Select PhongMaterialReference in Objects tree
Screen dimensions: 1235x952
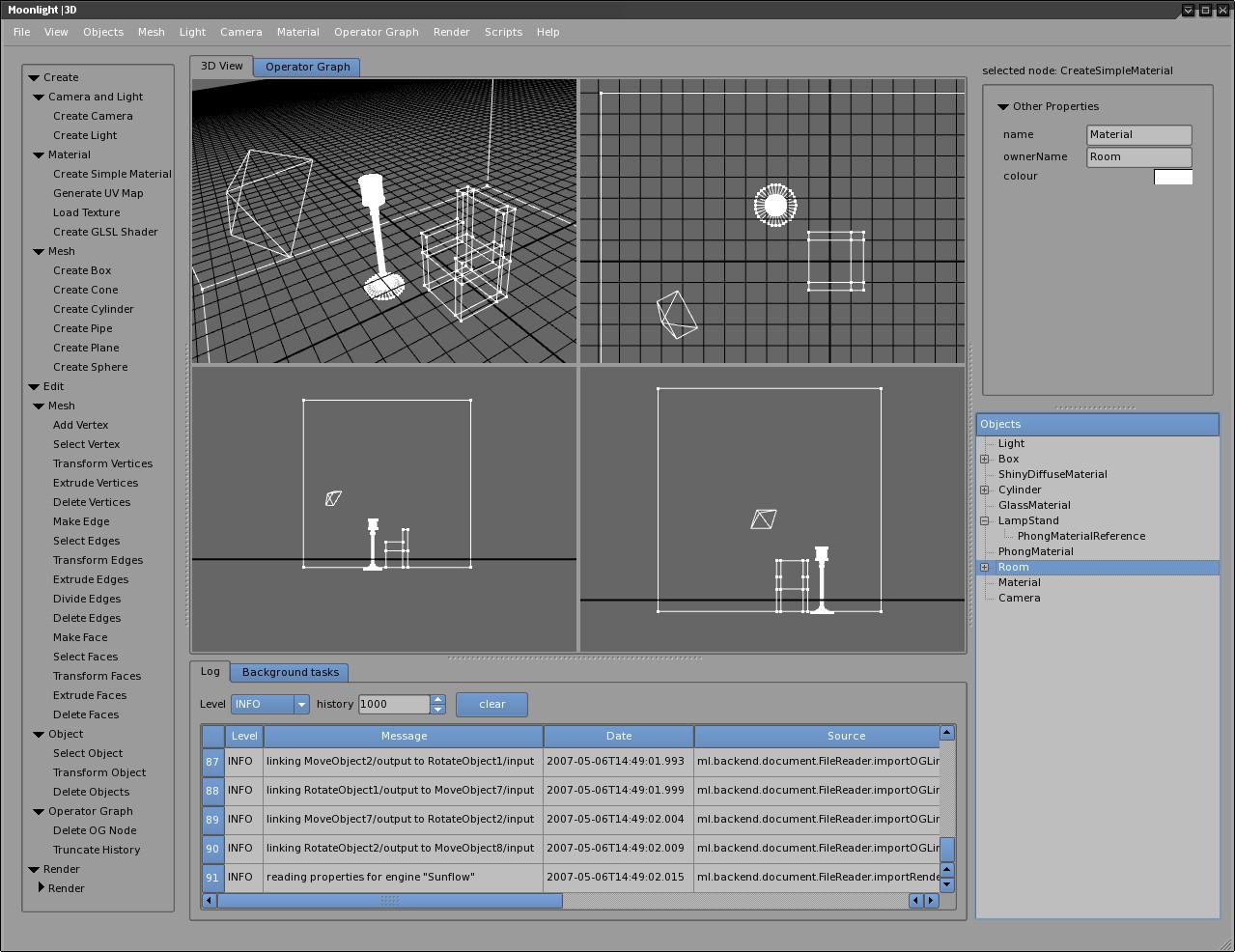tap(1081, 536)
